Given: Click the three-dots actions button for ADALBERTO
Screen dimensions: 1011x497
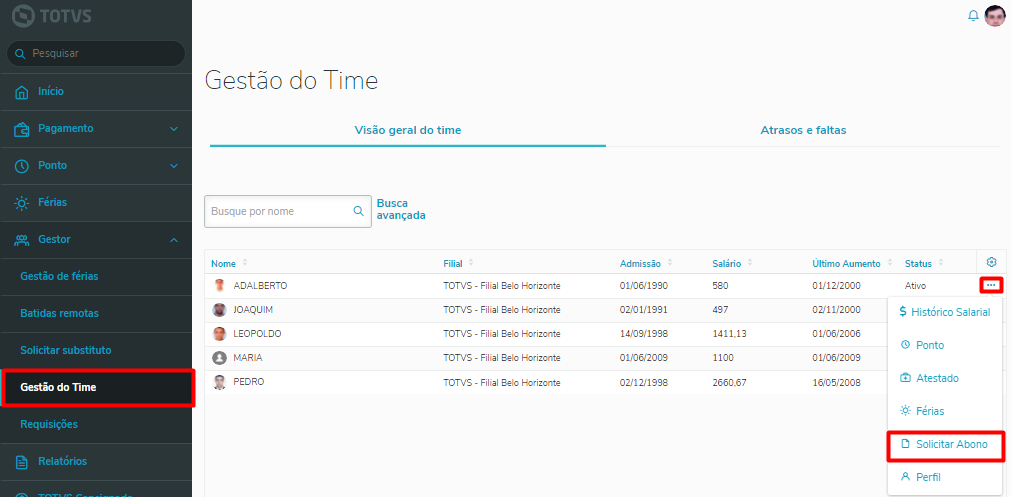Looking at the screenshot, I should [992, 285].
